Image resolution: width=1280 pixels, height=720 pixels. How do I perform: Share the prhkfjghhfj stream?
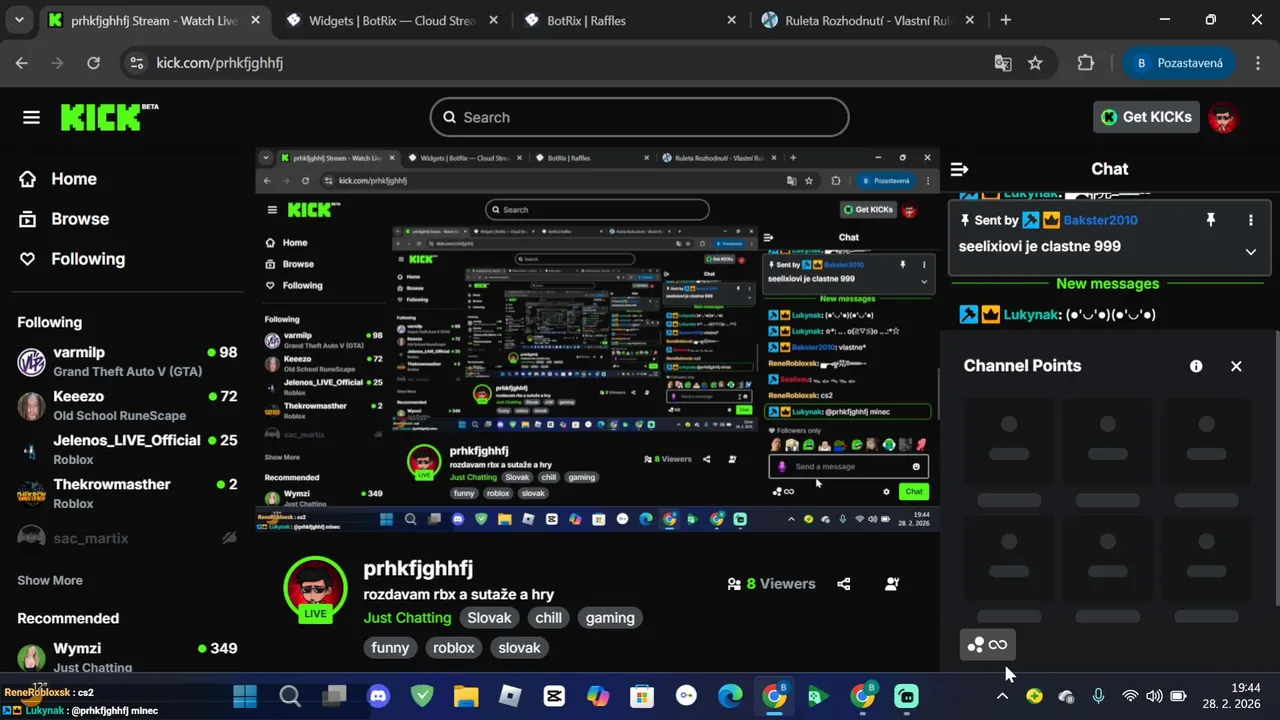click(x=844, y=584)
